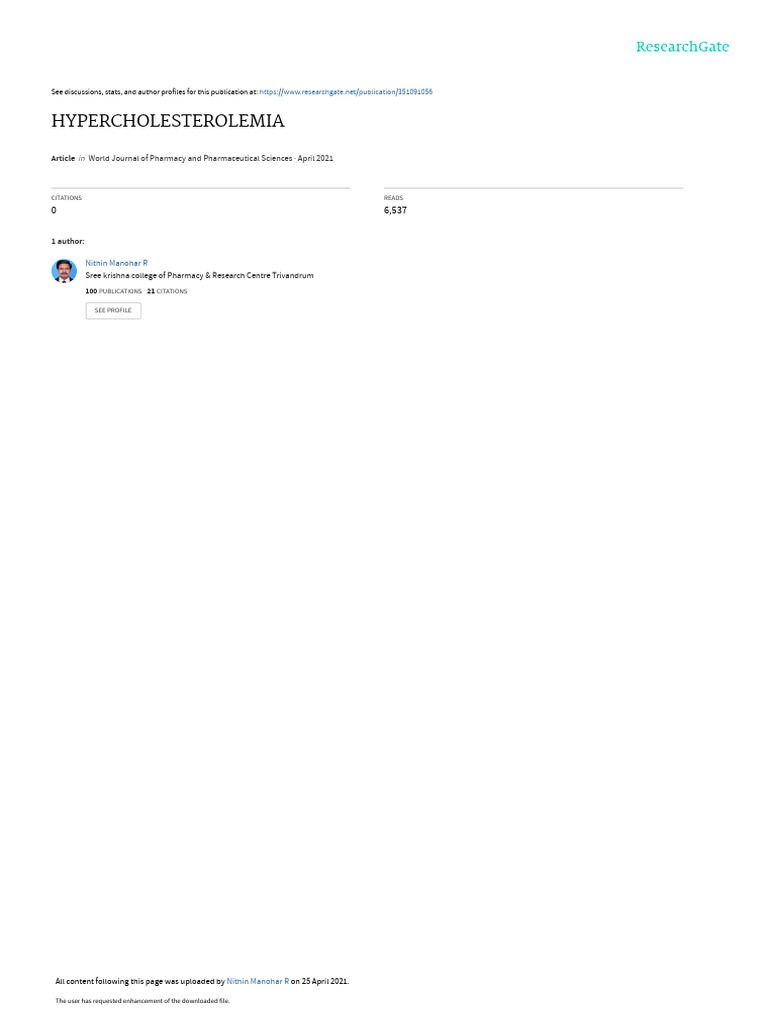Click the ResearchGate logo
768x1024 pixels.
click(x=682, y=46)
